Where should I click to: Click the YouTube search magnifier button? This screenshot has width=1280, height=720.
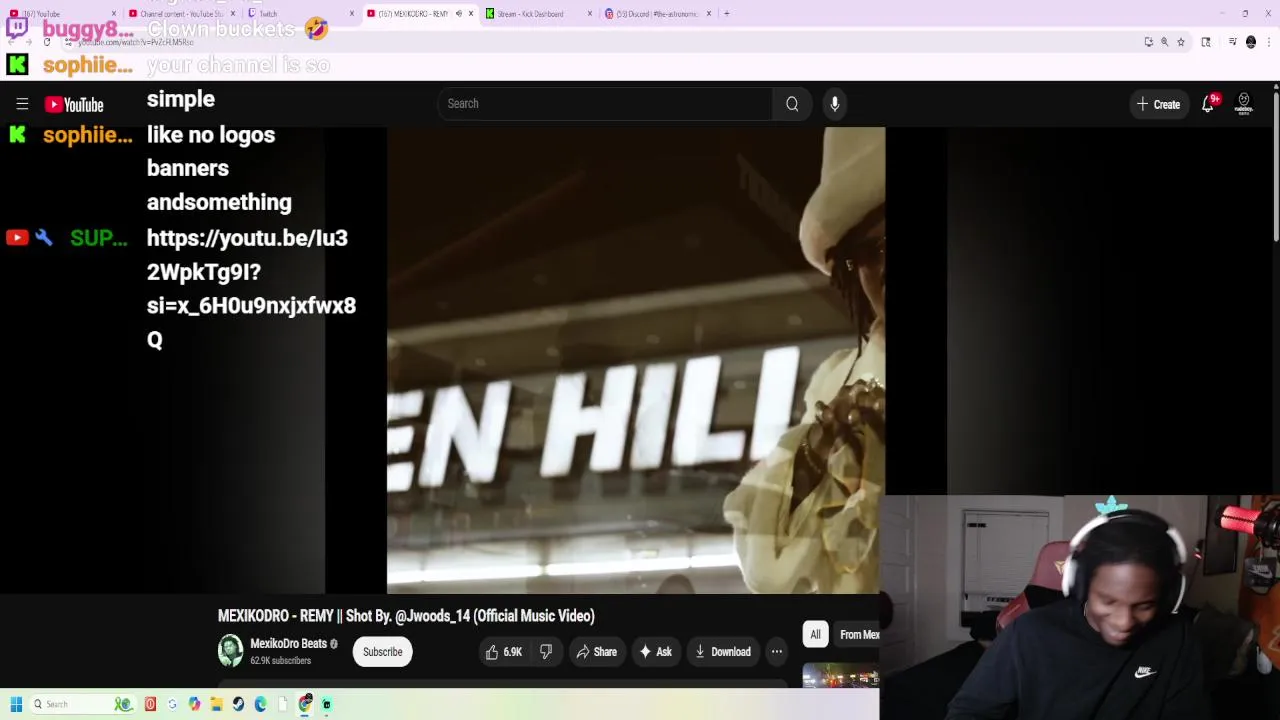coord(792,104)
